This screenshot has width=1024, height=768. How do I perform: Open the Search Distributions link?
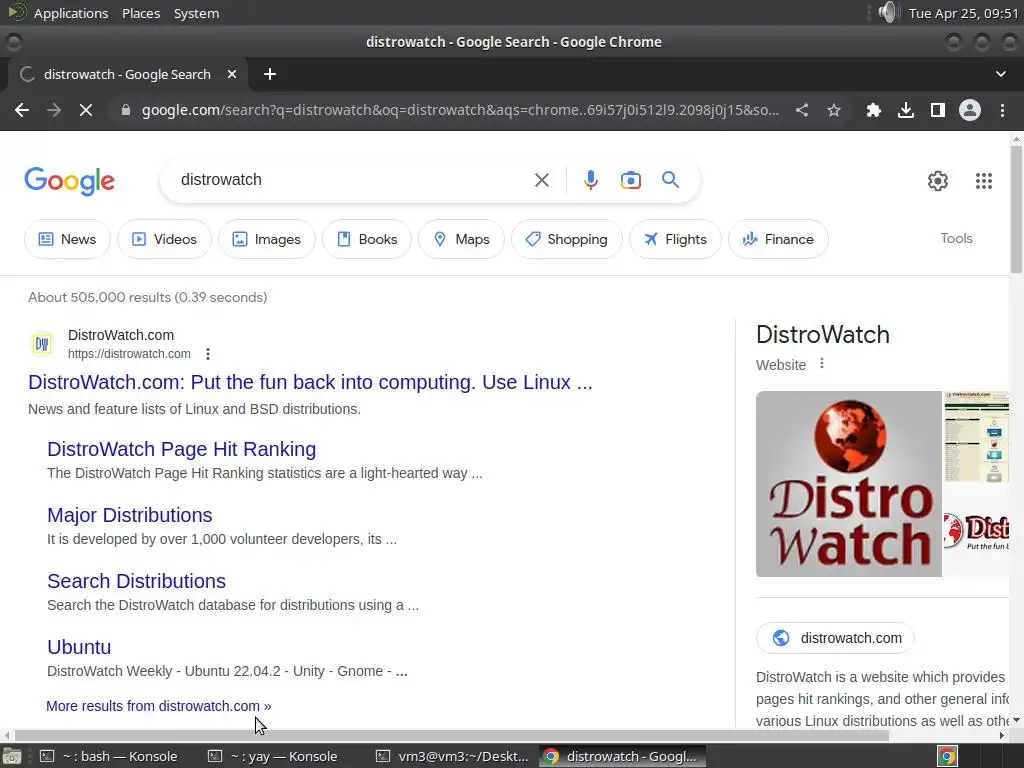pos(136,581)
